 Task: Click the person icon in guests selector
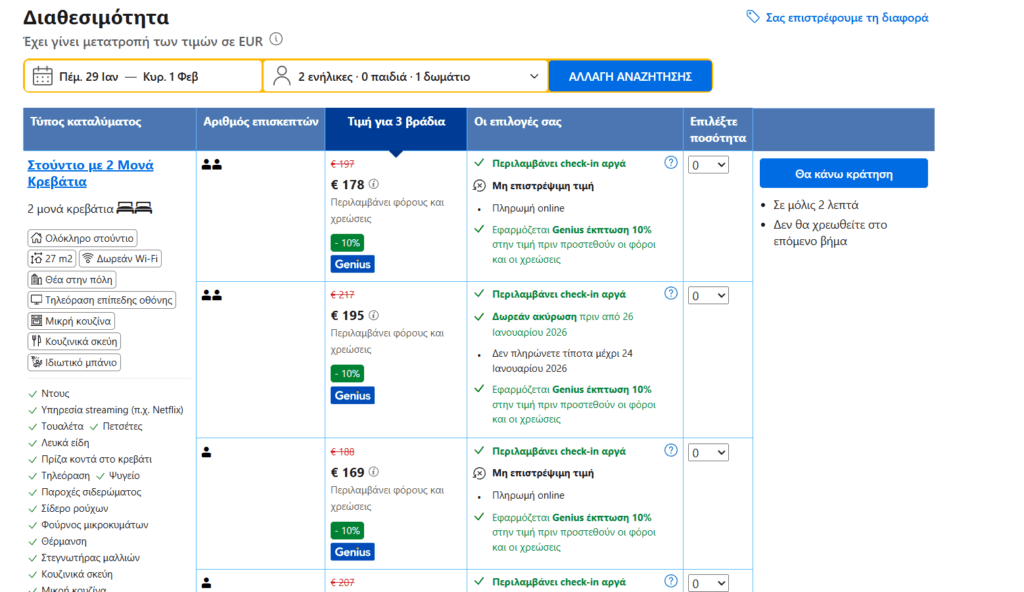point(282,76)
